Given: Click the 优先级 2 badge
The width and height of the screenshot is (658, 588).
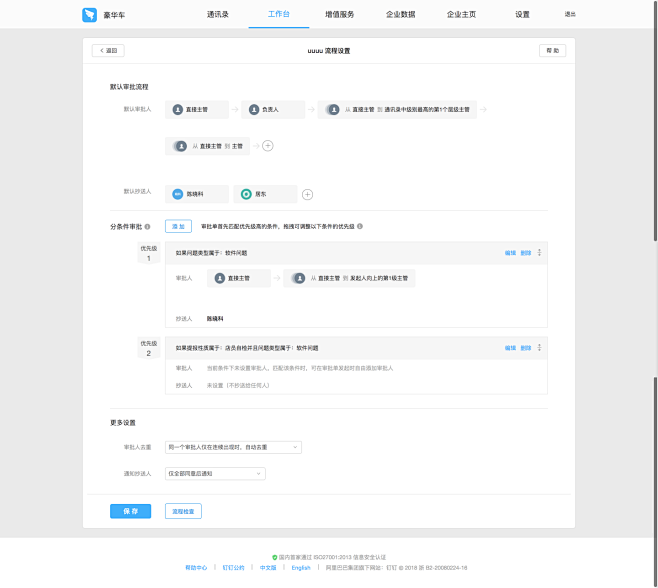Looking at the screenshot, I should coord(149,348).
